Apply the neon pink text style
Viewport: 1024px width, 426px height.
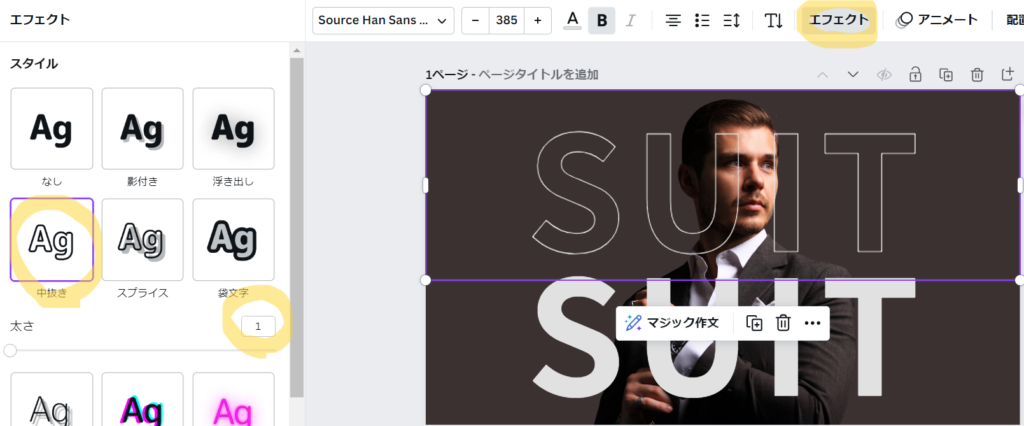pyautogui.click(x=233, y=399)
